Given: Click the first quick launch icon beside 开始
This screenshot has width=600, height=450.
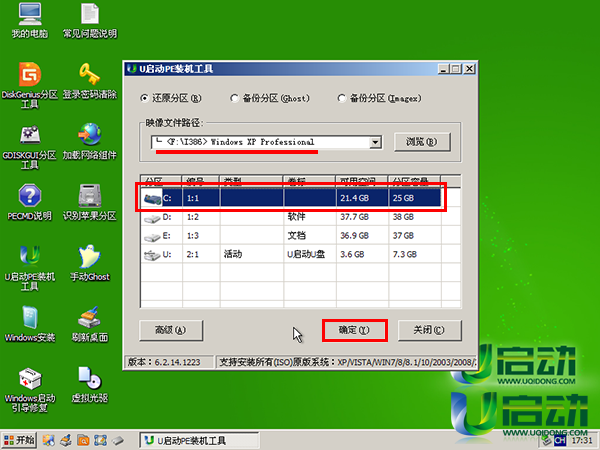Looking at the screenshot, I should point(49,440).
